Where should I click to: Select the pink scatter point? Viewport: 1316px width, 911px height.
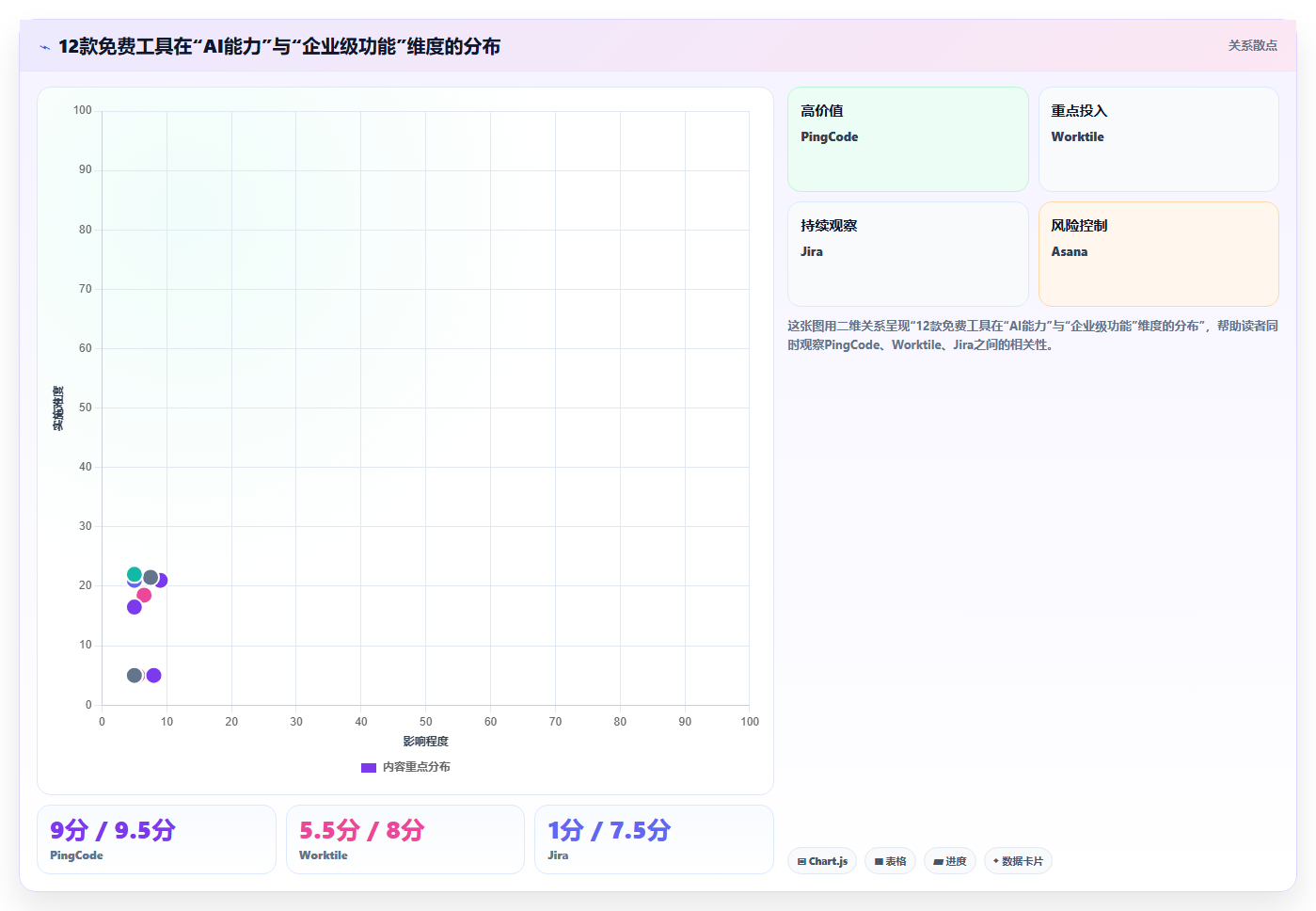pos(144,595)
